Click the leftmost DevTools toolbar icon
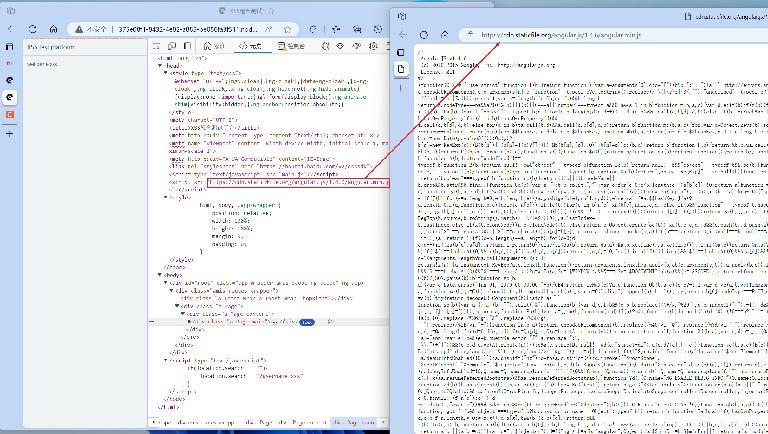Screen dimensions: 768x434 click(156, 46)
